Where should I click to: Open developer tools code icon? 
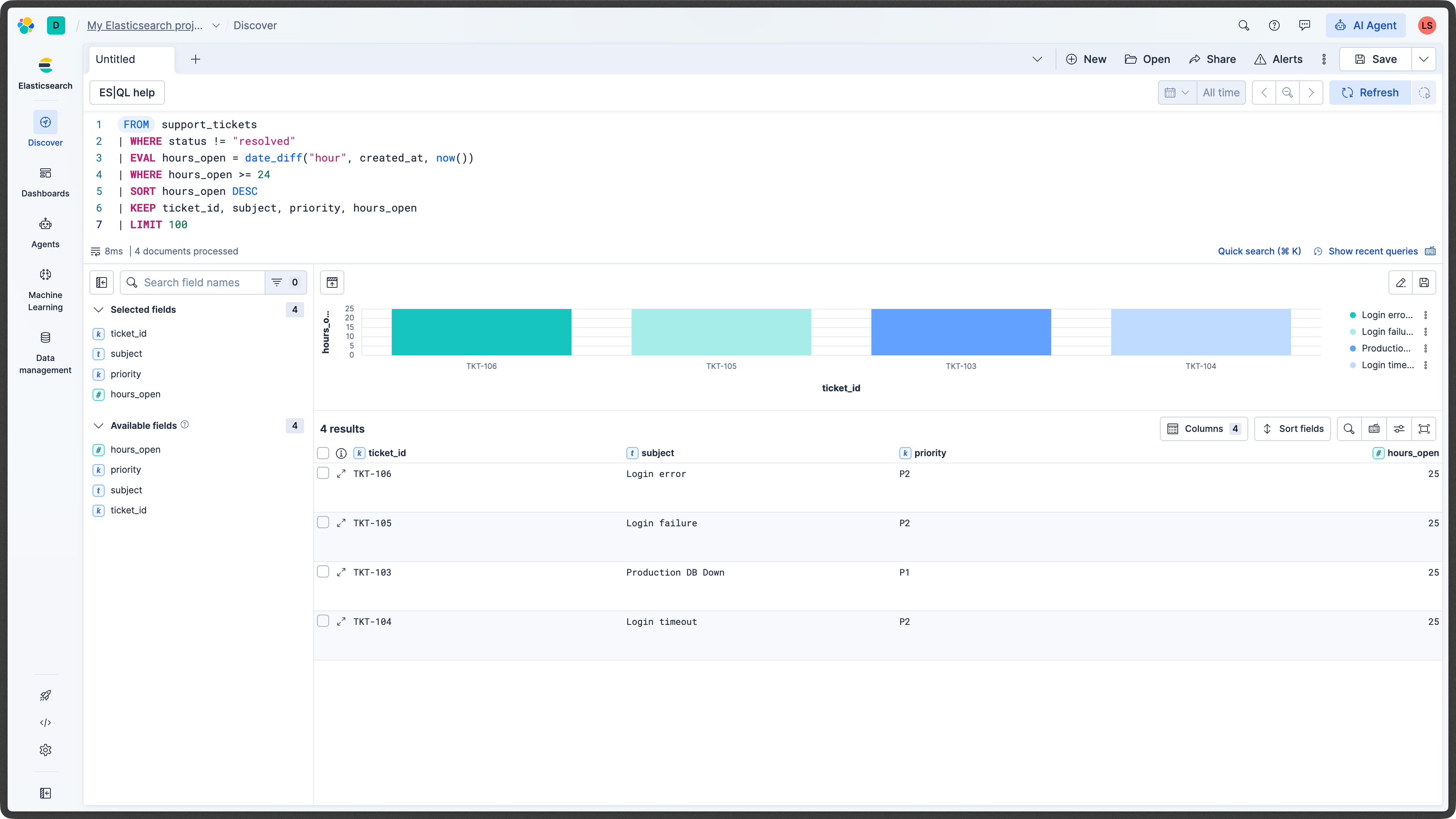tap(45, 722)
